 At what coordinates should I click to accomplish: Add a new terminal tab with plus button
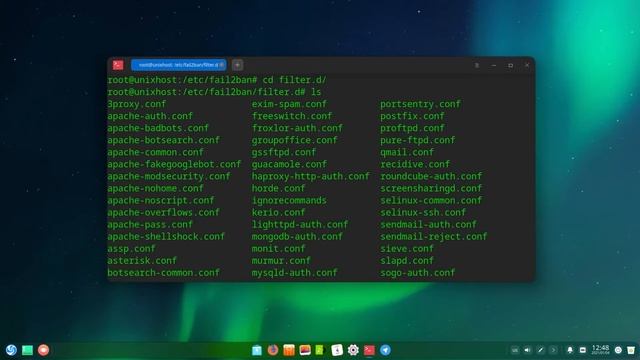[238, 65]
